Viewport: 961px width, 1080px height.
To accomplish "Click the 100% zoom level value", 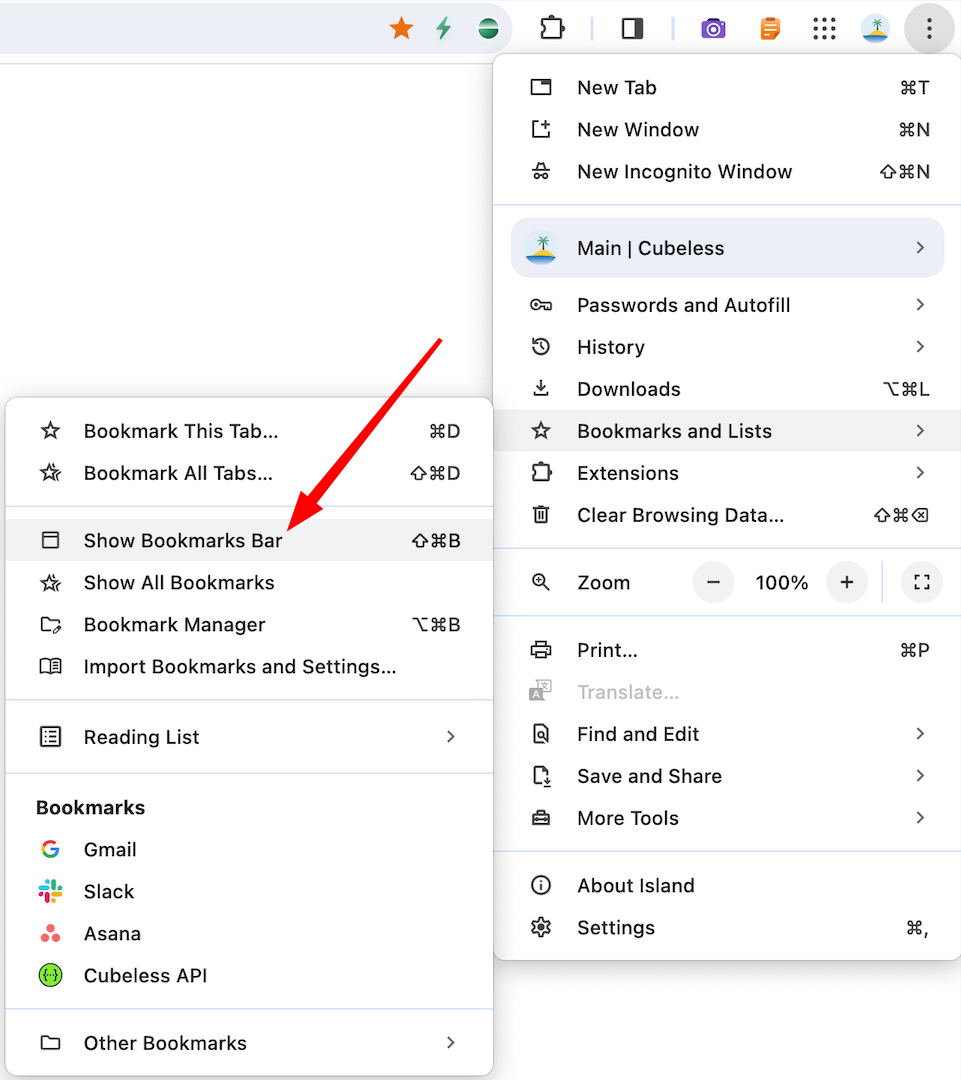I will (x=781, y=583).
